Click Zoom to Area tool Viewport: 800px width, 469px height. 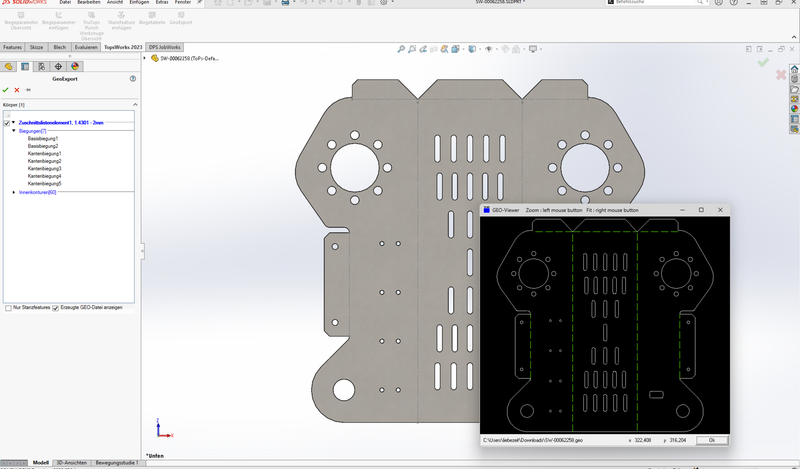(412, 49)
